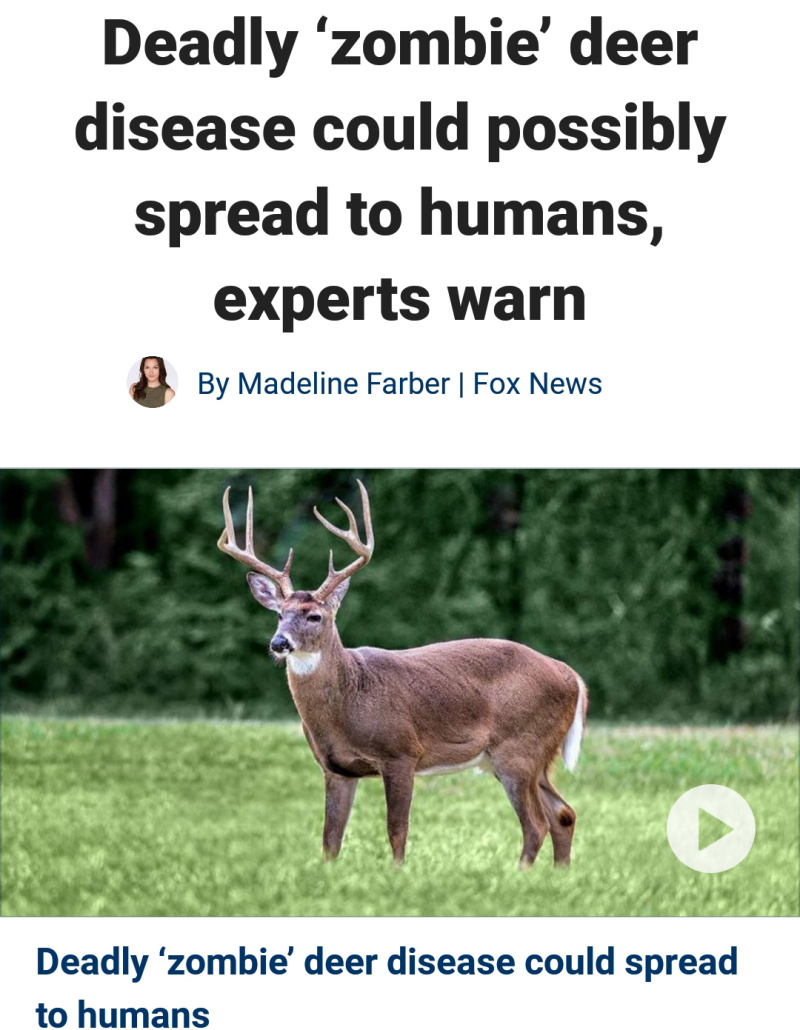Viewport: 800px width, 1030px height.
Task: Play the zombie deer video
Action: point(711,828)
